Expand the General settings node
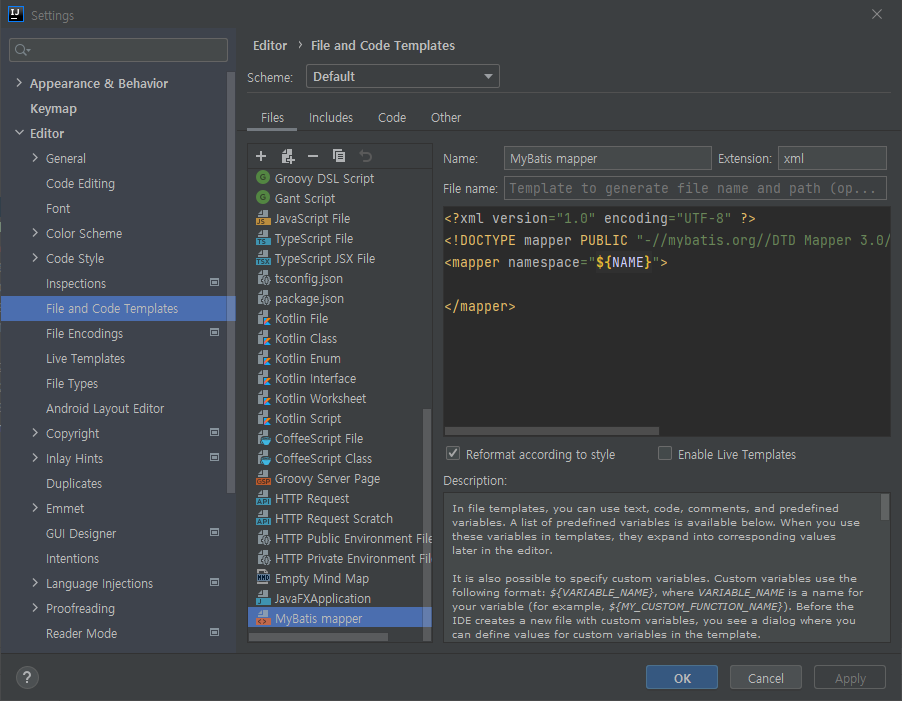 35,158
